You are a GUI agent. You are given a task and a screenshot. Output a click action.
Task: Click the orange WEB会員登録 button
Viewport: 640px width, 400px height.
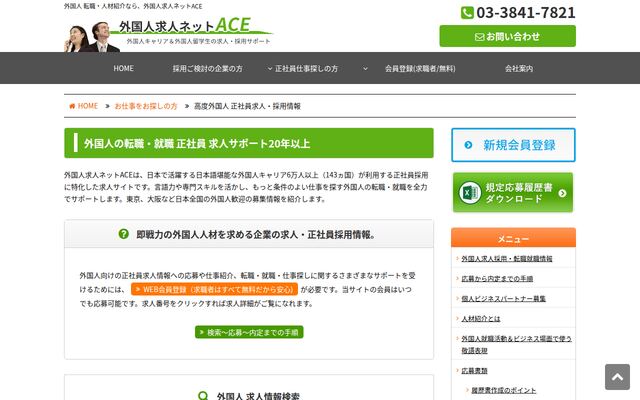214,289
